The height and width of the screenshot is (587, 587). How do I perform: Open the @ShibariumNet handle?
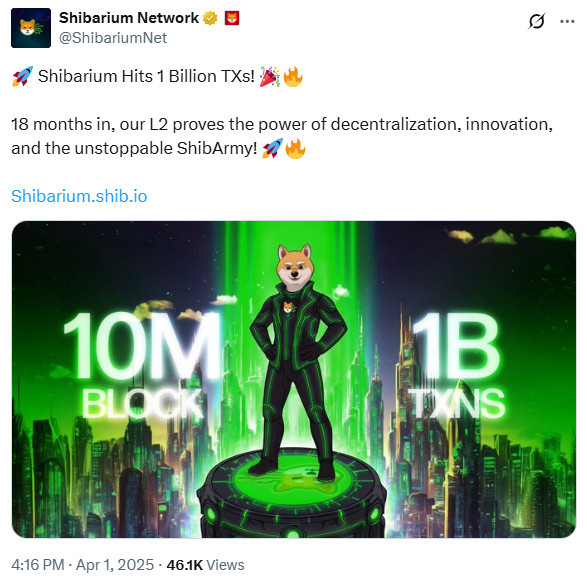click(113, 38)
